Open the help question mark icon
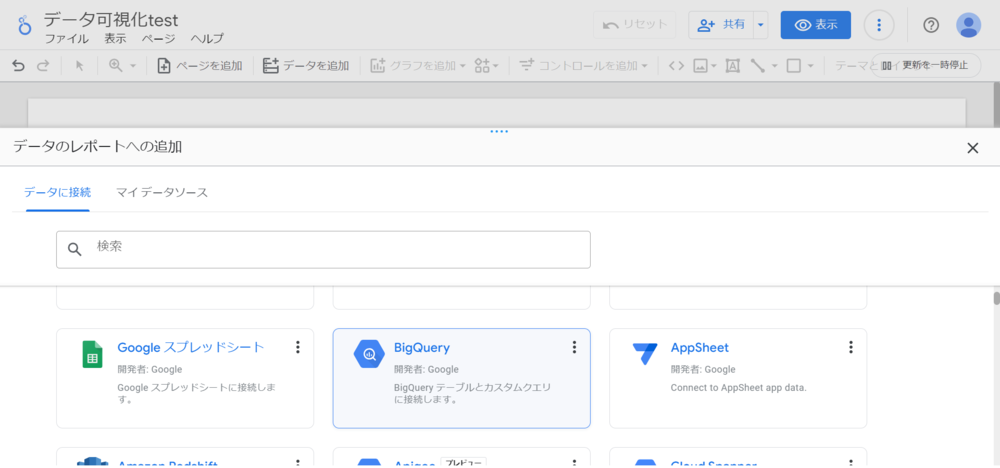Screen dimensions: 1000x468 tap(931, 25)
